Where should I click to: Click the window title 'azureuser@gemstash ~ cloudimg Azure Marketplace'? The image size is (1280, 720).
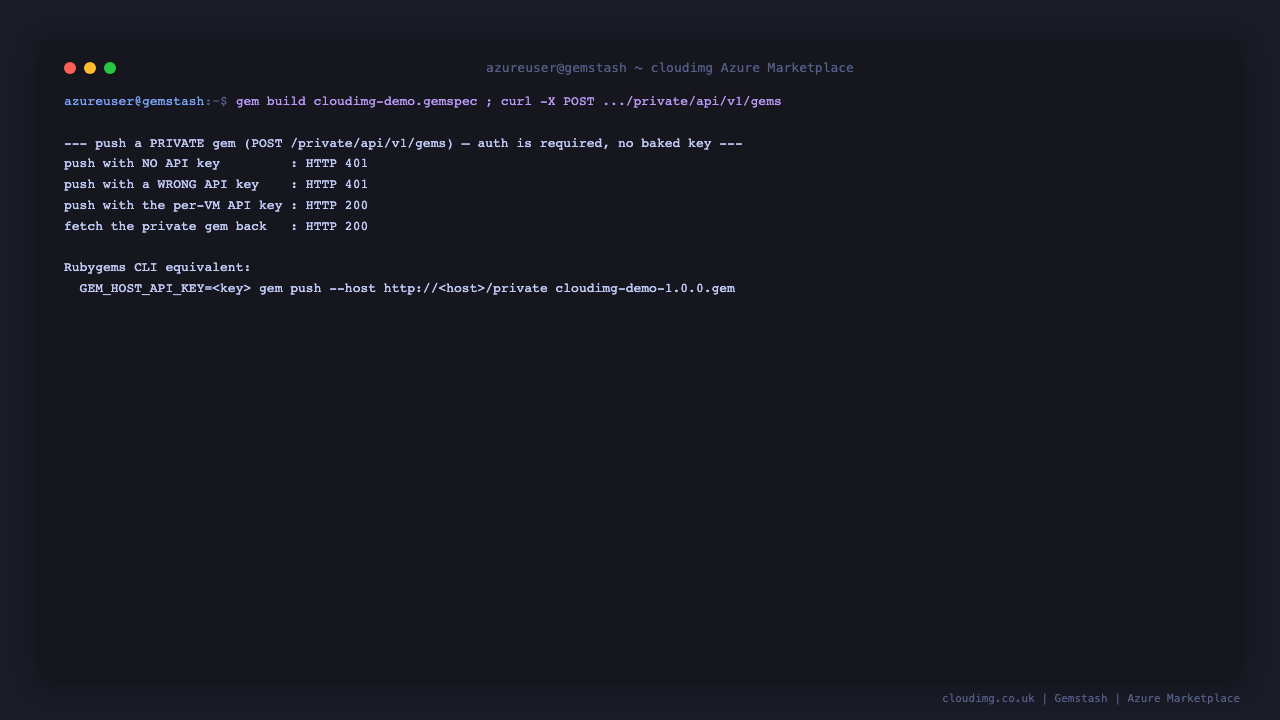(x=670, y=68)
